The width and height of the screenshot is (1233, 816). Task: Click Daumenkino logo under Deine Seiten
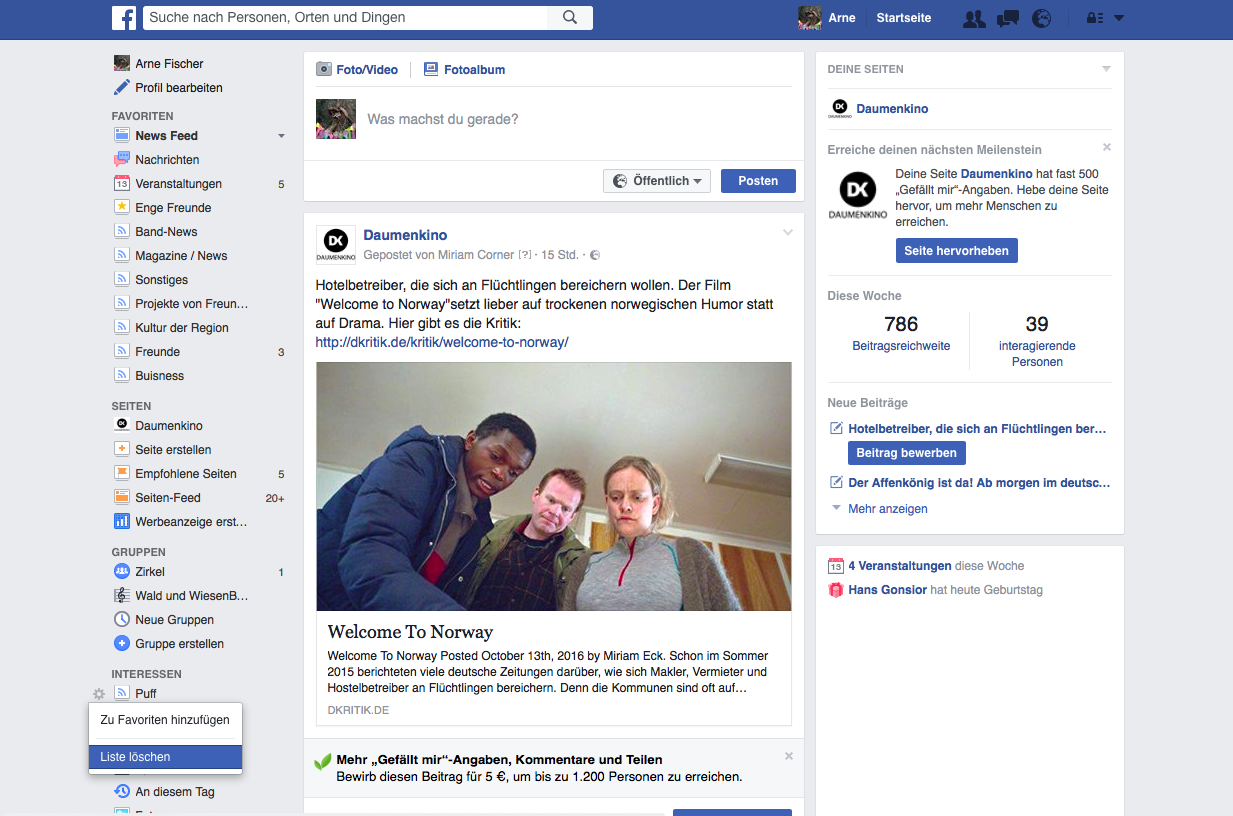(x=840, y=109)
